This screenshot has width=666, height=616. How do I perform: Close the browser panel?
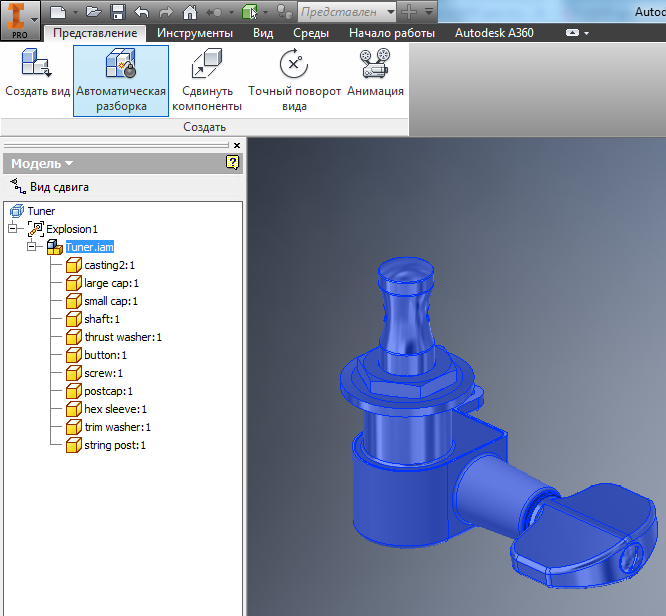pos(237,145)
